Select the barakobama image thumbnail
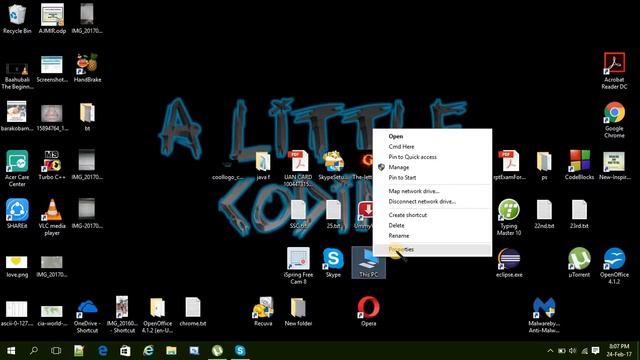This screenshot has height=360, width=640. [17, 116]
